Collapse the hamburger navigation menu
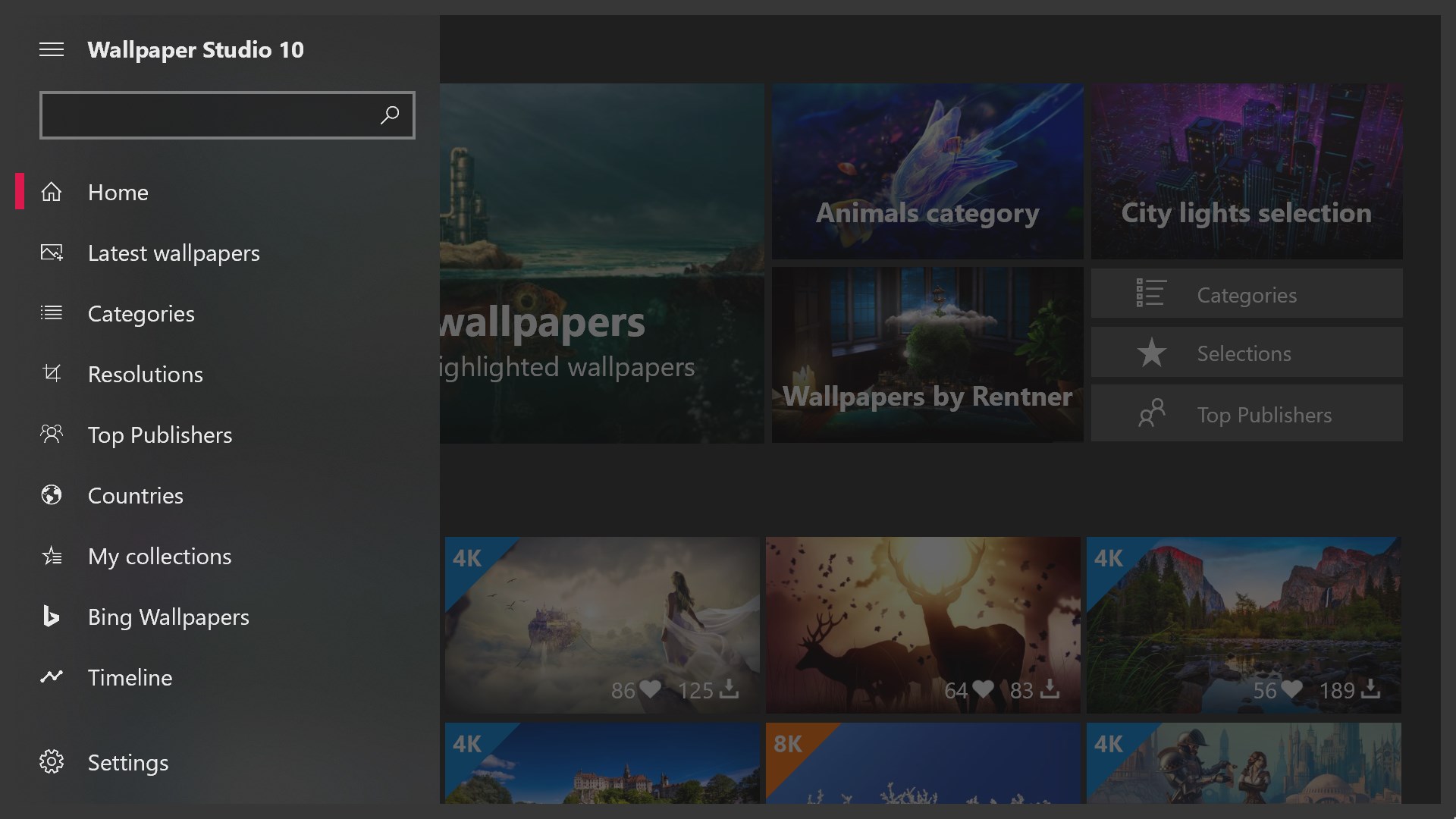Image resolution: width=1456 pixels, height=819 pixels. pyautogui.click(x=52, y=50)
